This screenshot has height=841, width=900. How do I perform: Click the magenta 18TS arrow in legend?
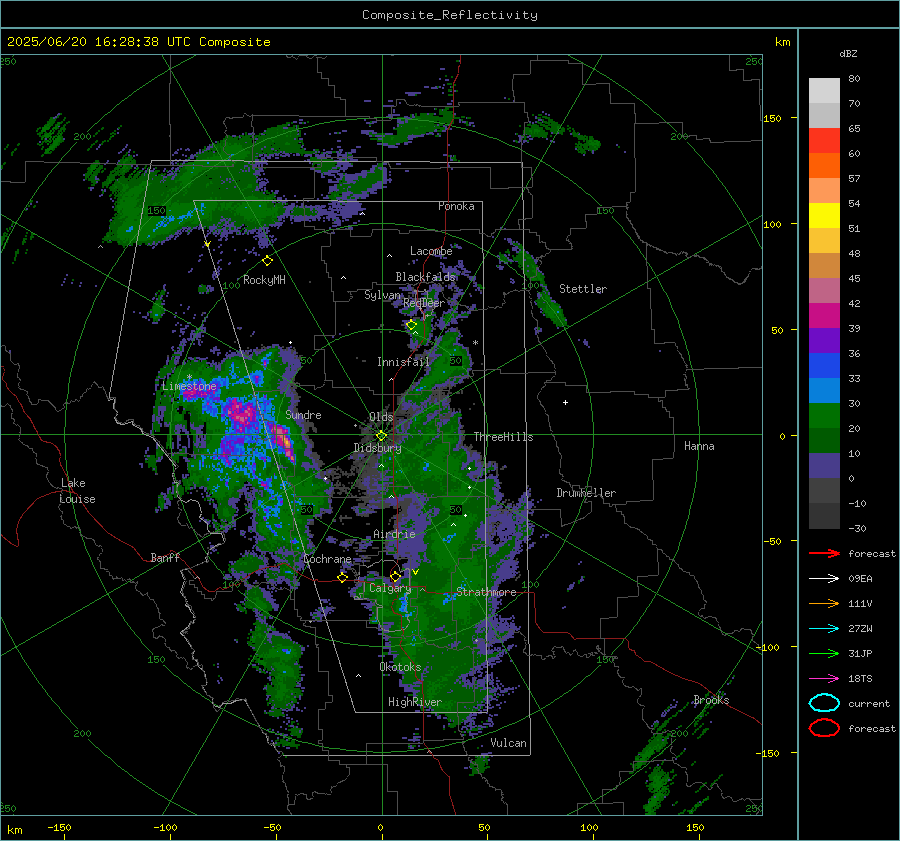pyautogui.click(x=824, y=679)
